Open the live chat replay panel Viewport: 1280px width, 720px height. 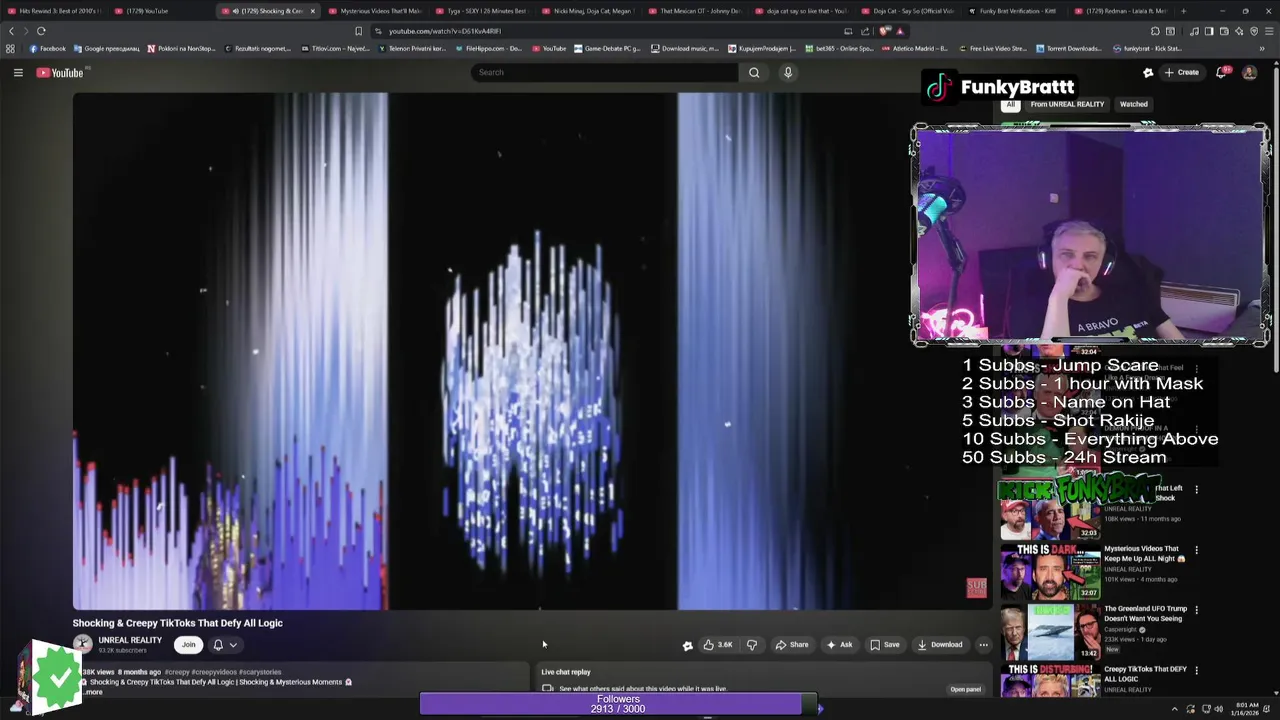[965, 689]
